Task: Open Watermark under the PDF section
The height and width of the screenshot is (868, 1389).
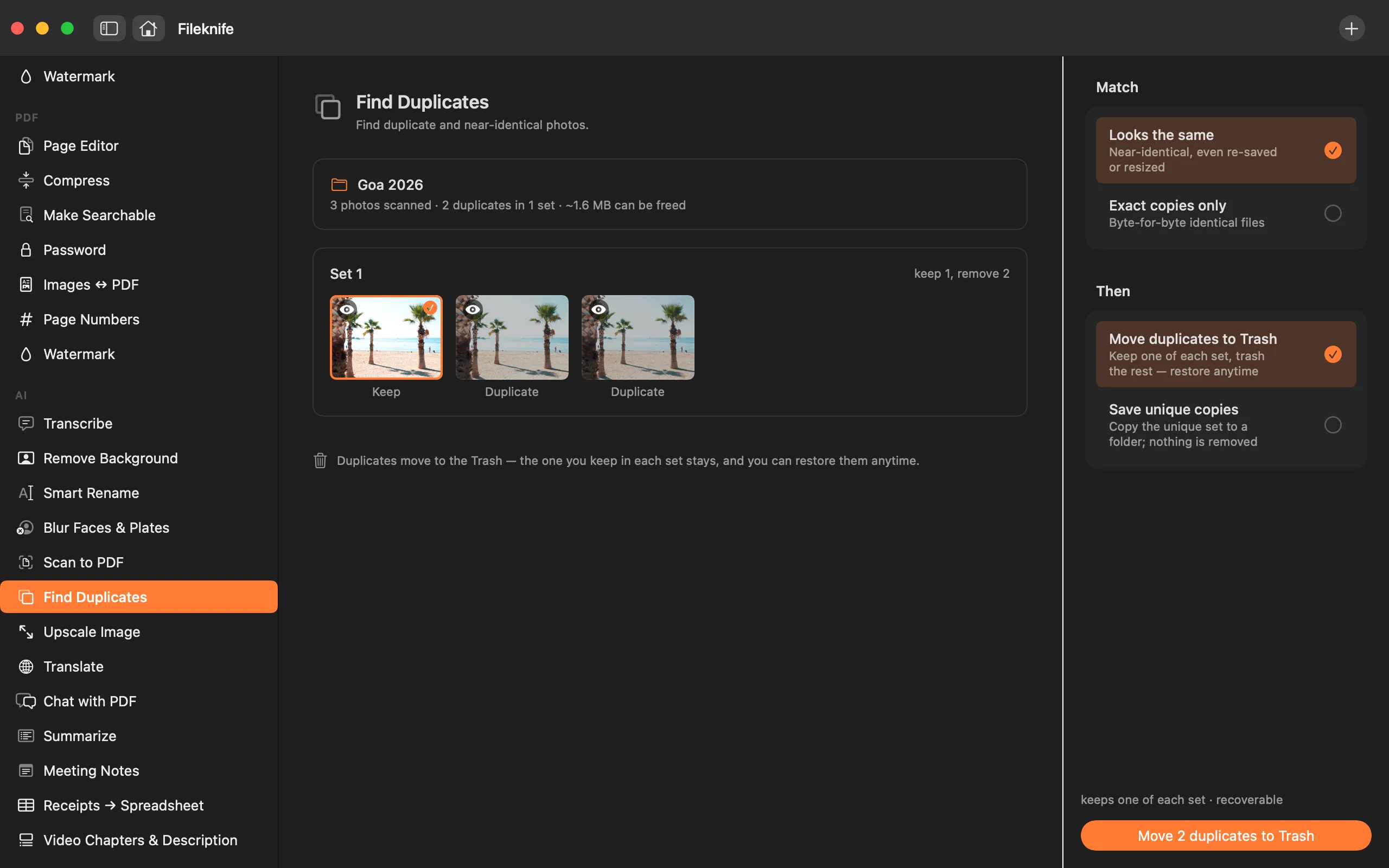Action: pyautogui.click(x=139, y=354)
